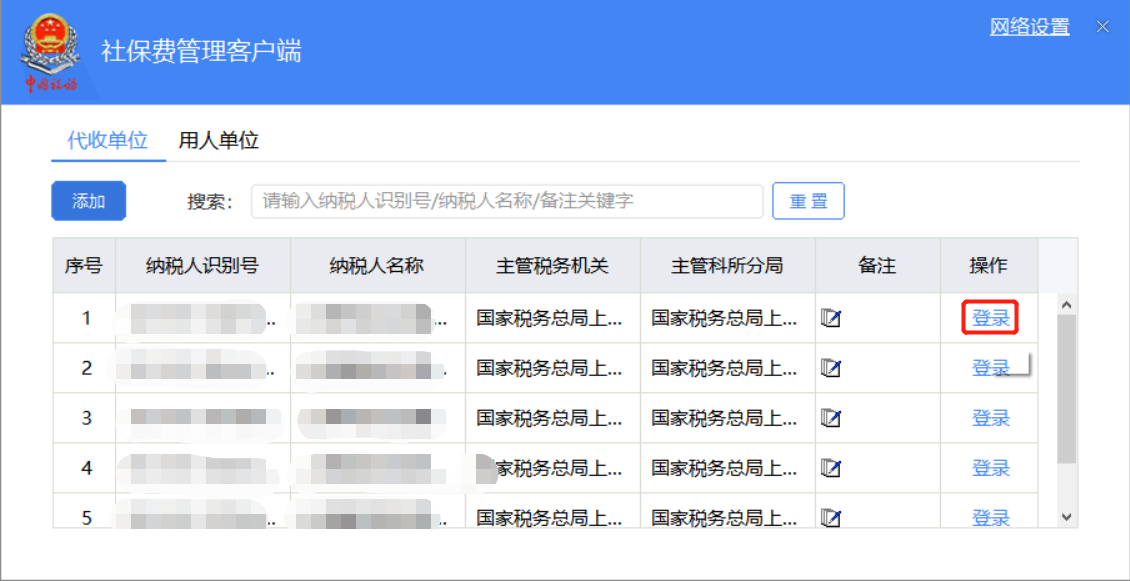Click 登录 link for row 1

tap(990, 318)
